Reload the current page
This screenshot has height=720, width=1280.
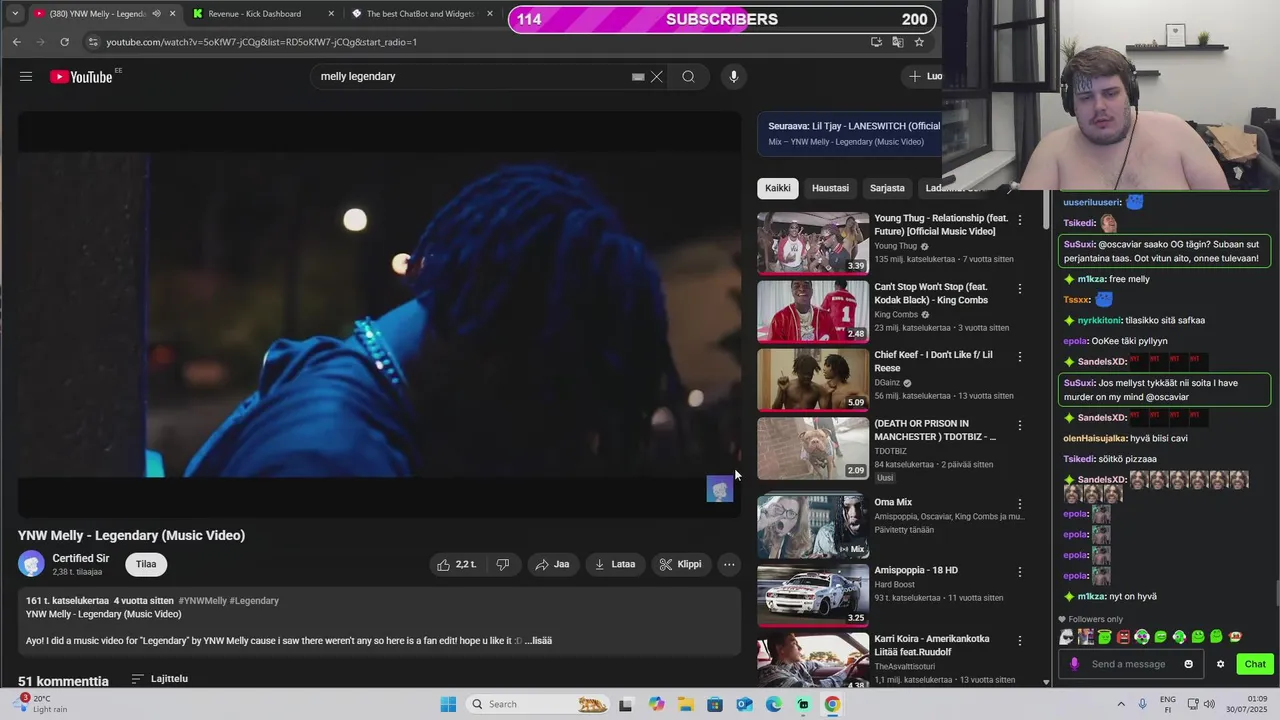click(64, 42)
